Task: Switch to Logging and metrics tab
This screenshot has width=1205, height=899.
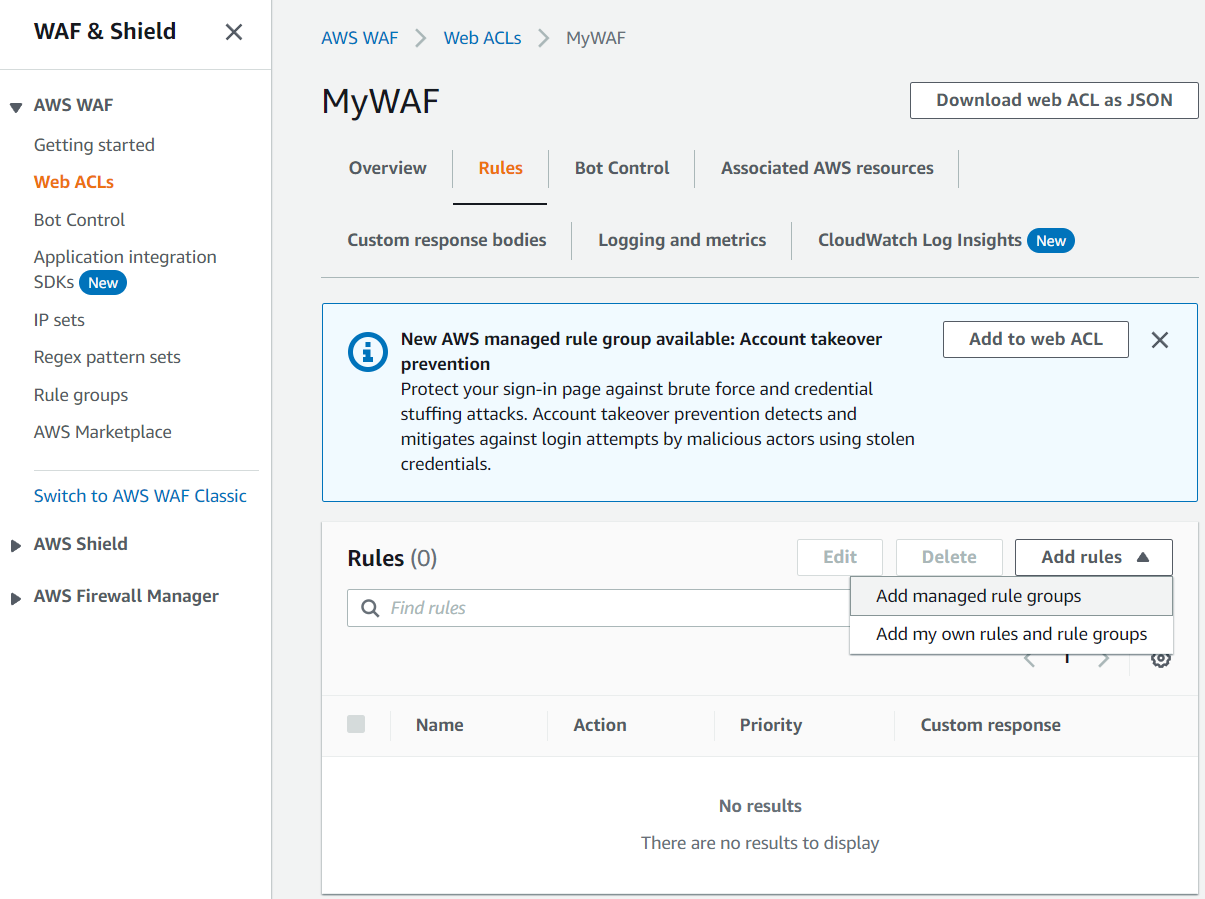Action: pyautogui.click(x=682, y=240)
